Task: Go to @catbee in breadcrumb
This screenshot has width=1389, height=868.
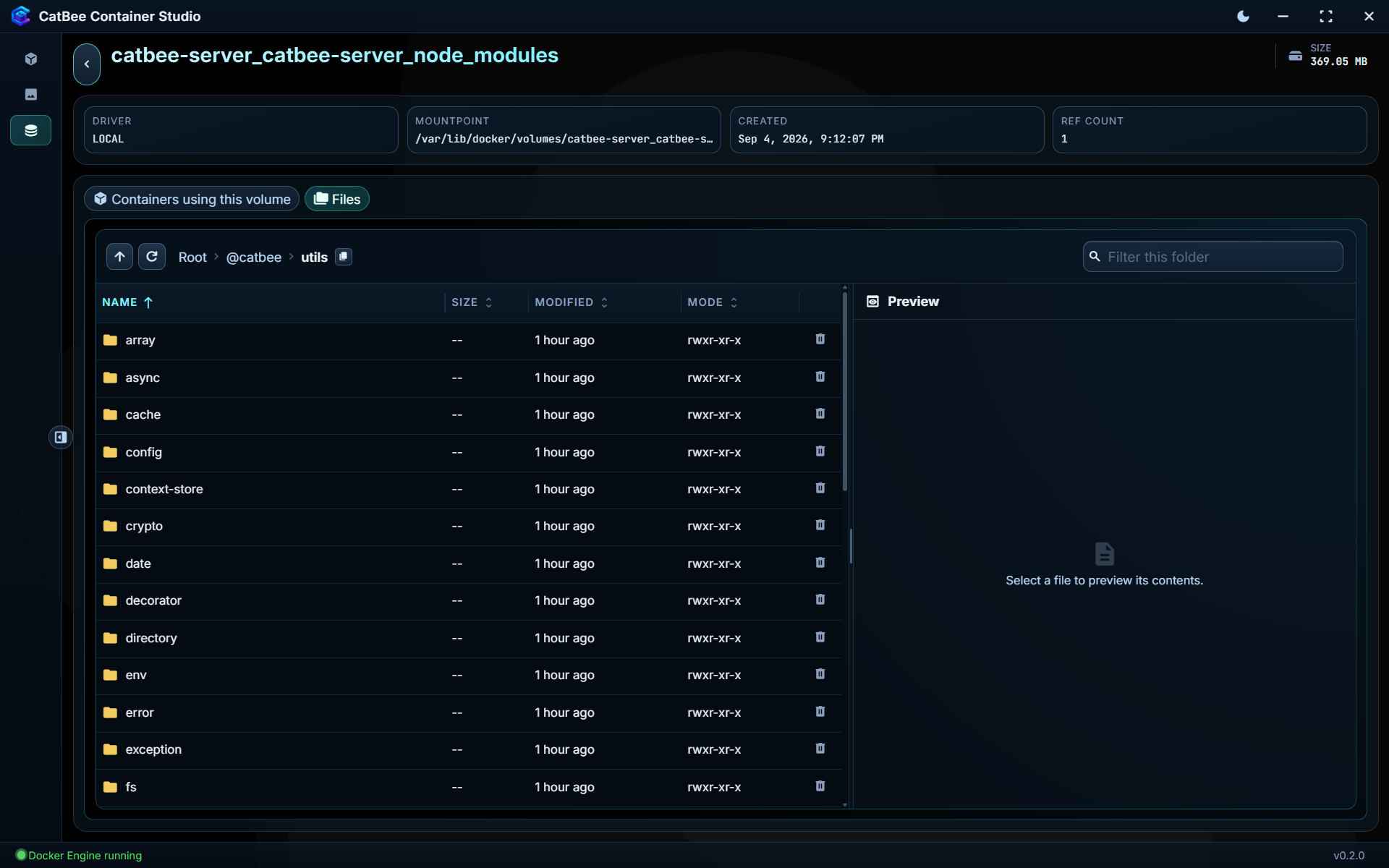Action: [254, 258]
